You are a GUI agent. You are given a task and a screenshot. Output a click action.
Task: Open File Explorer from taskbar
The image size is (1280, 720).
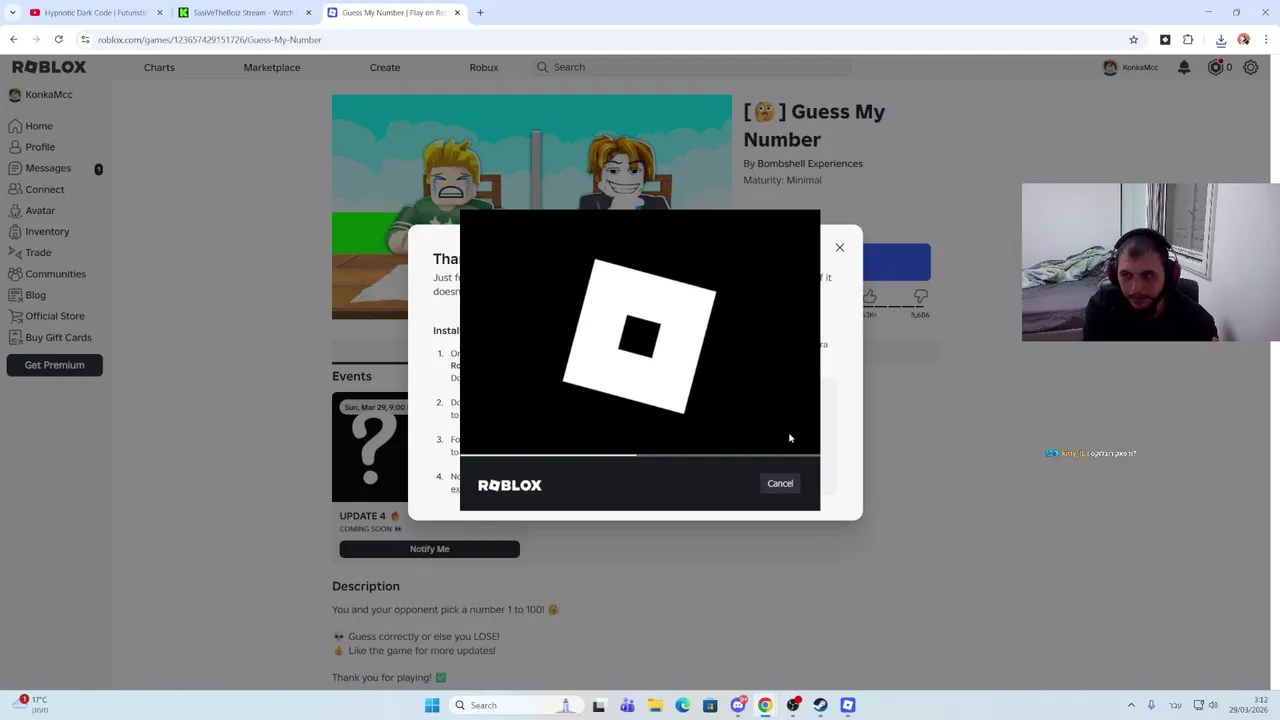click(x=655, y=705)
